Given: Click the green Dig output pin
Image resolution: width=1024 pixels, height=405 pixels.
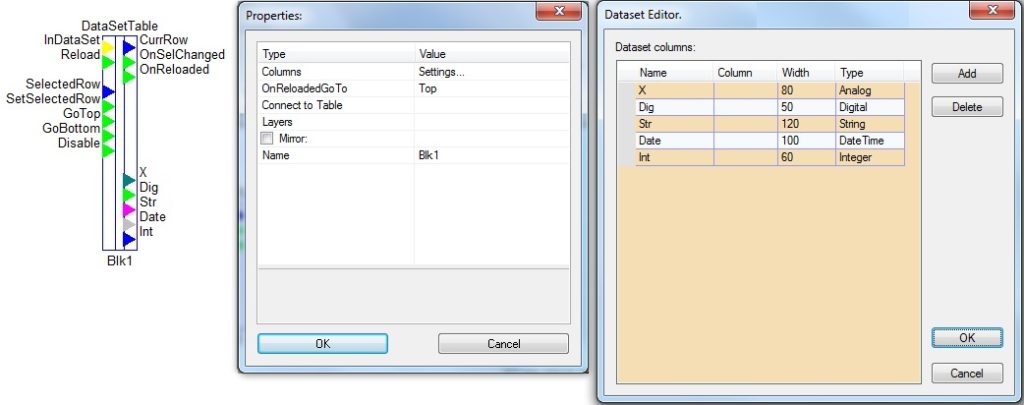Looking at the screenshot, I should click(129, 195).
